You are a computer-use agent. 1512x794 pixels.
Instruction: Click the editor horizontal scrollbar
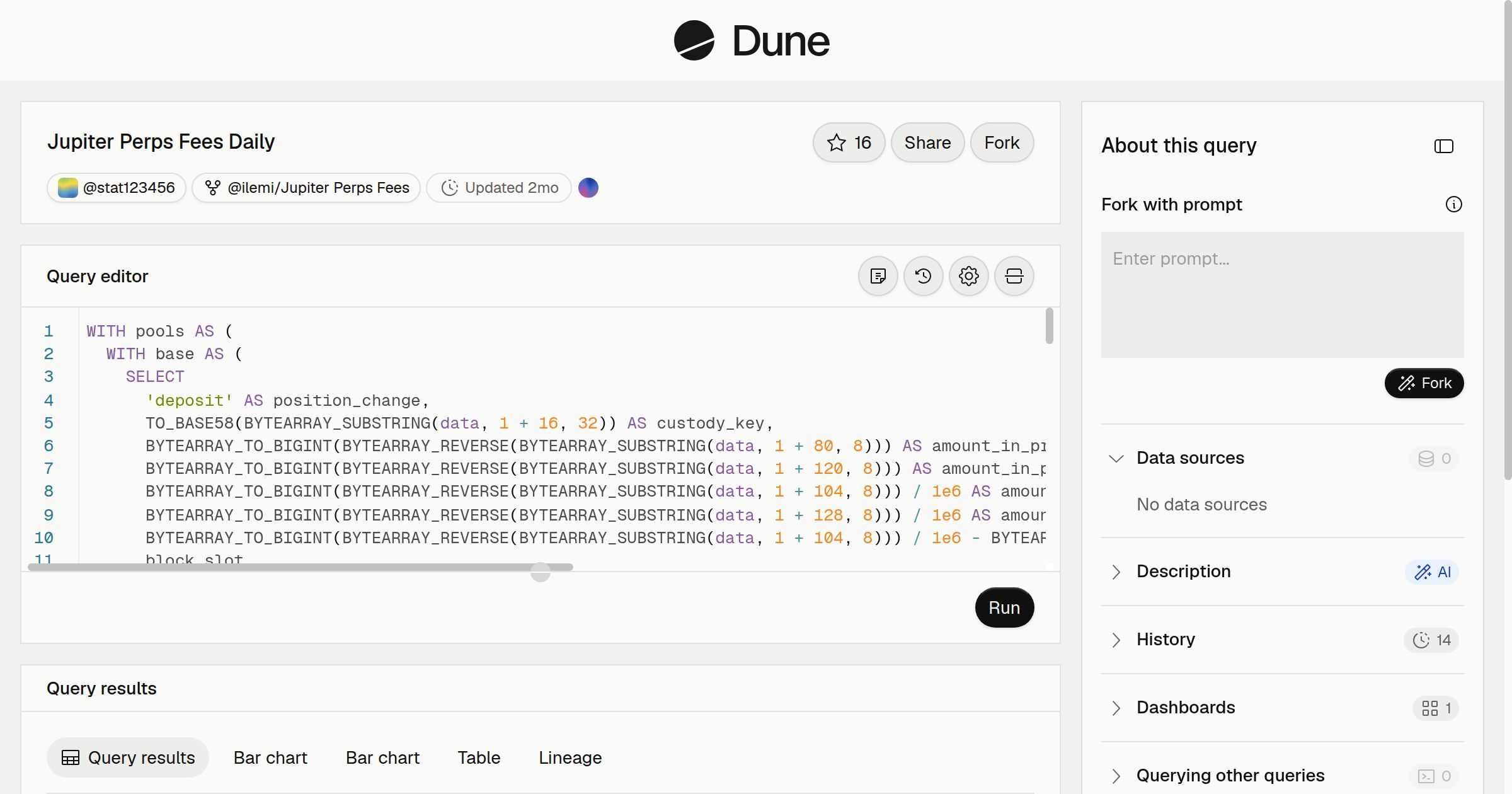(301, 567)
